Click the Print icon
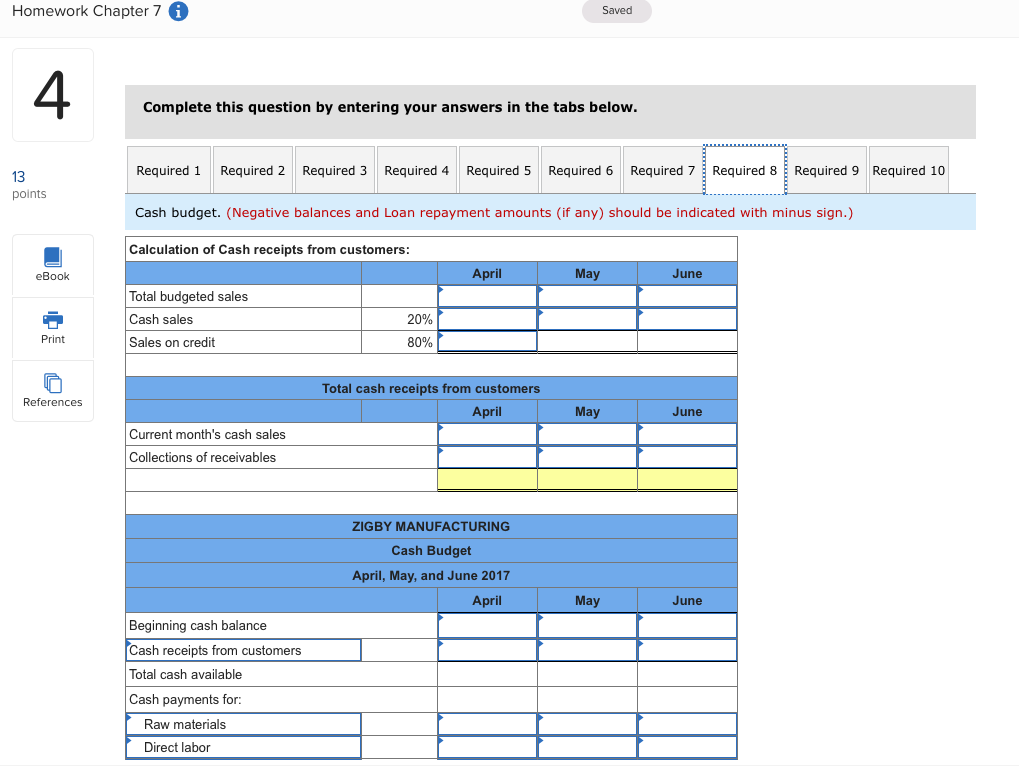Viewport: 1019px width, 769px height. pos(53,328)
